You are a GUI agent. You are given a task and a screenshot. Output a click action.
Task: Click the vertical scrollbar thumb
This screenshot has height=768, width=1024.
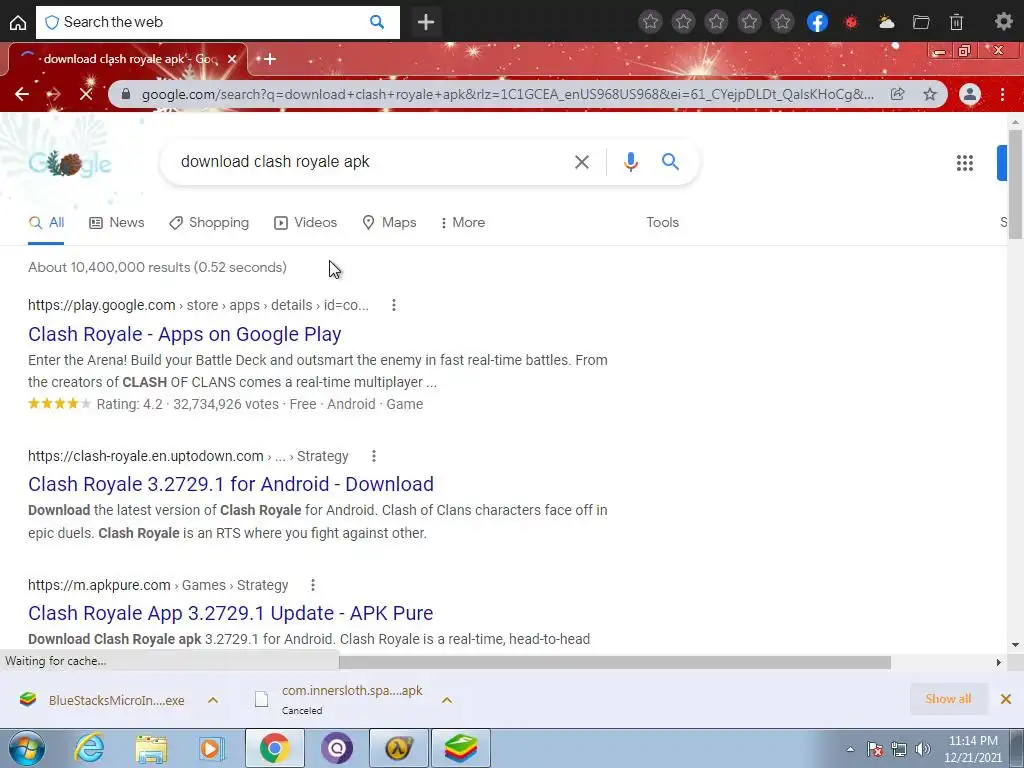1015,184
